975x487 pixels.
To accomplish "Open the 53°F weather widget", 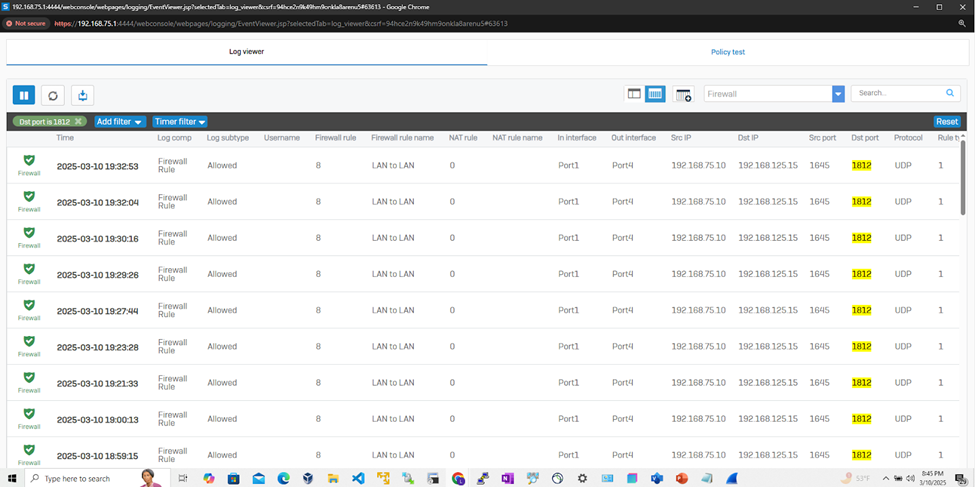I will 856,478.
